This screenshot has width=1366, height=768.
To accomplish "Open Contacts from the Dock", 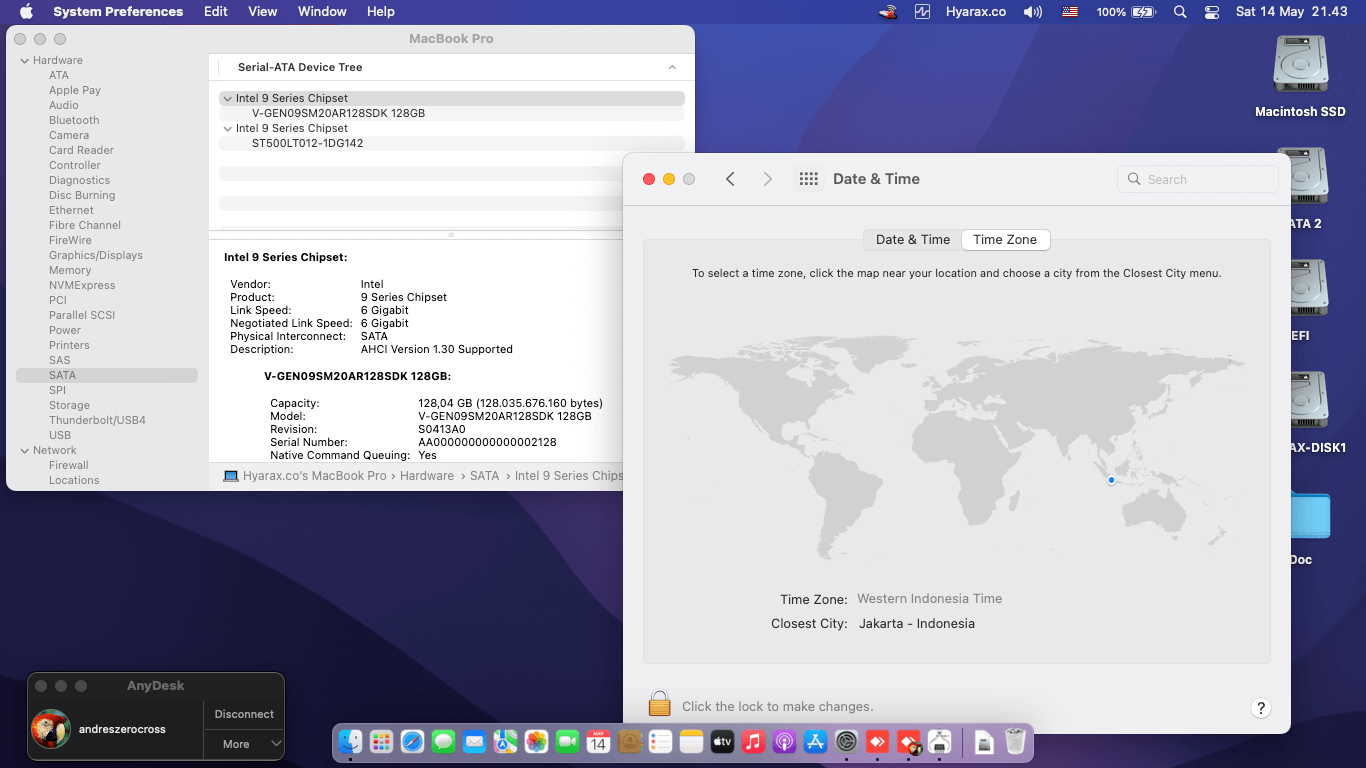I will [629, 741].
